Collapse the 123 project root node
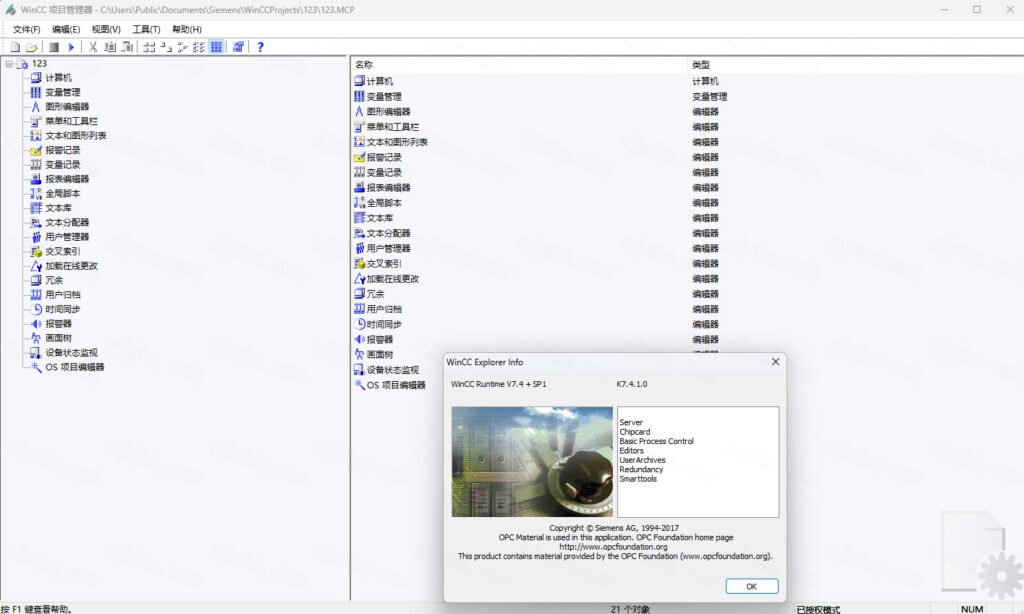 click(x=9, y=63)
